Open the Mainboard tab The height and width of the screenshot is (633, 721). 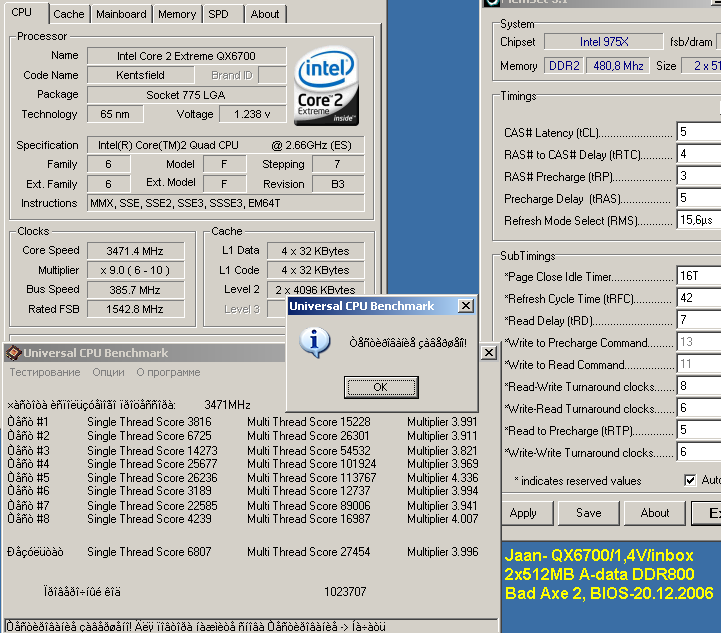121,14
